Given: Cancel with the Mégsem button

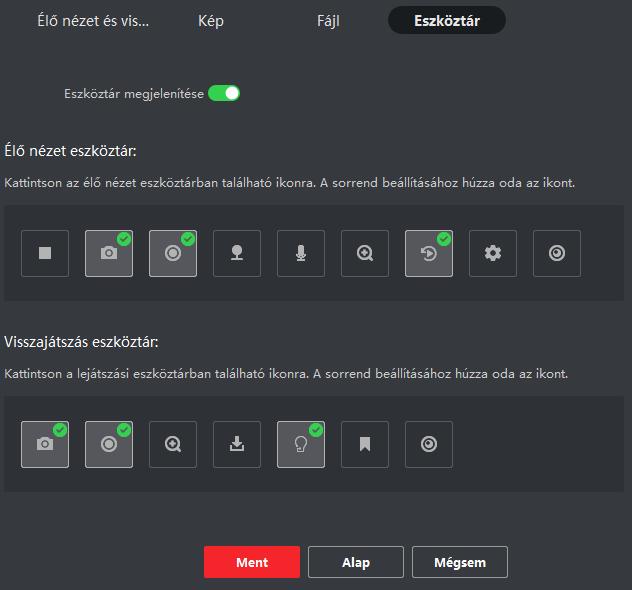Looking at the screenshot, I should coord(460,562).
